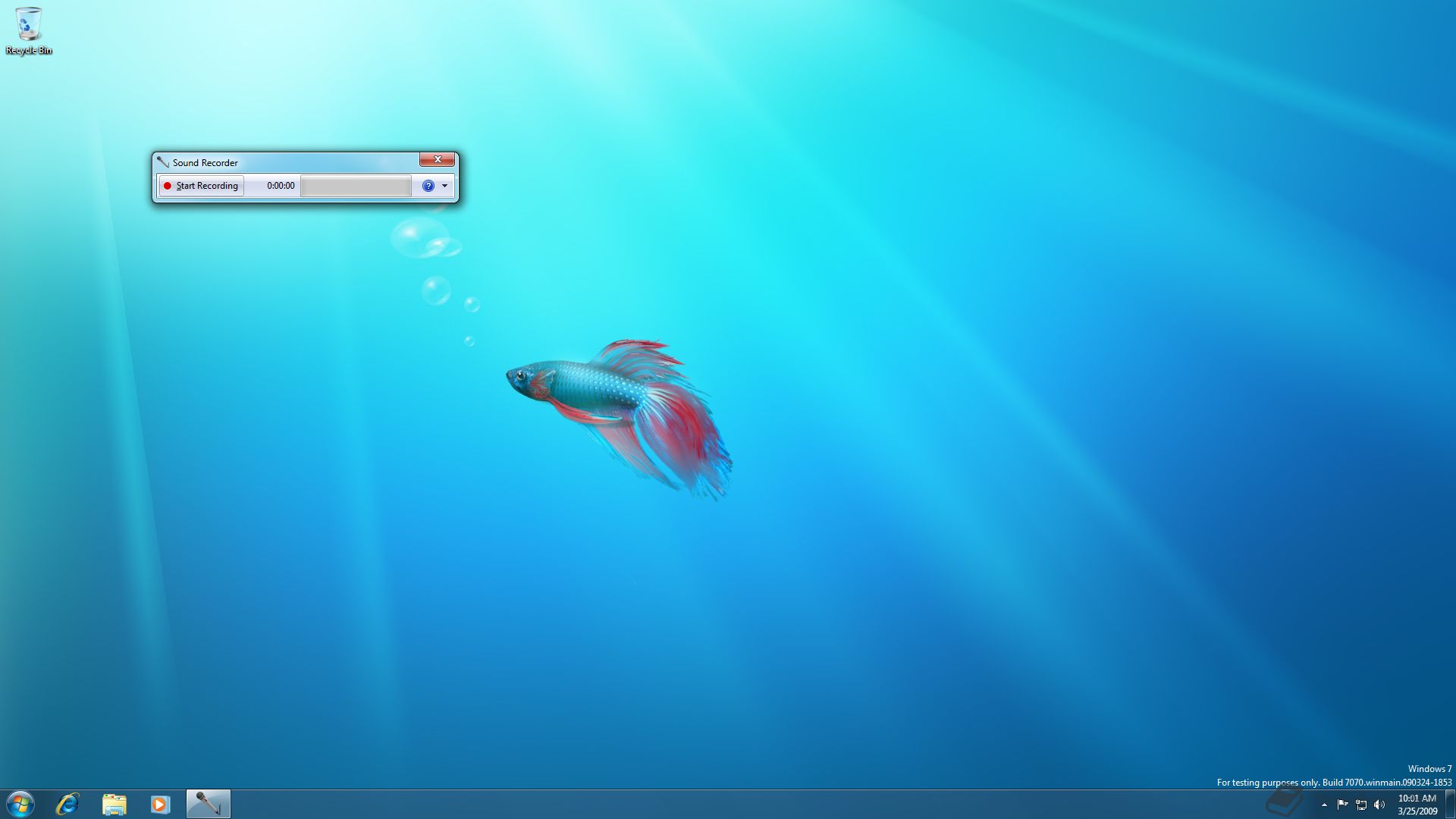Open Windows Explorer from the taskbar
This screenshot has height=819, width=1456.
(x=114, y=804)
